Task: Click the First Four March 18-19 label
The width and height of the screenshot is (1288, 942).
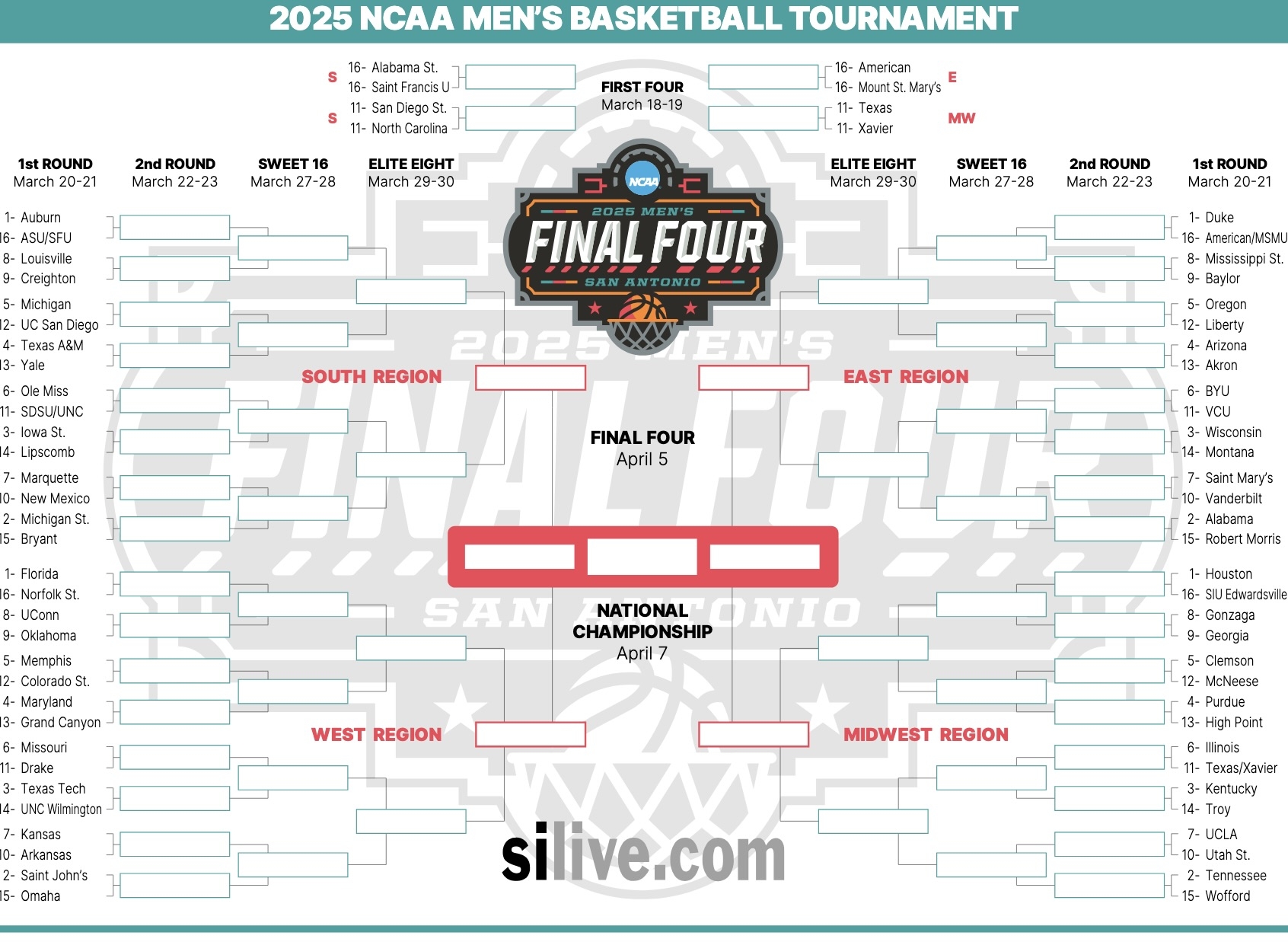Action: coord(642,96)
